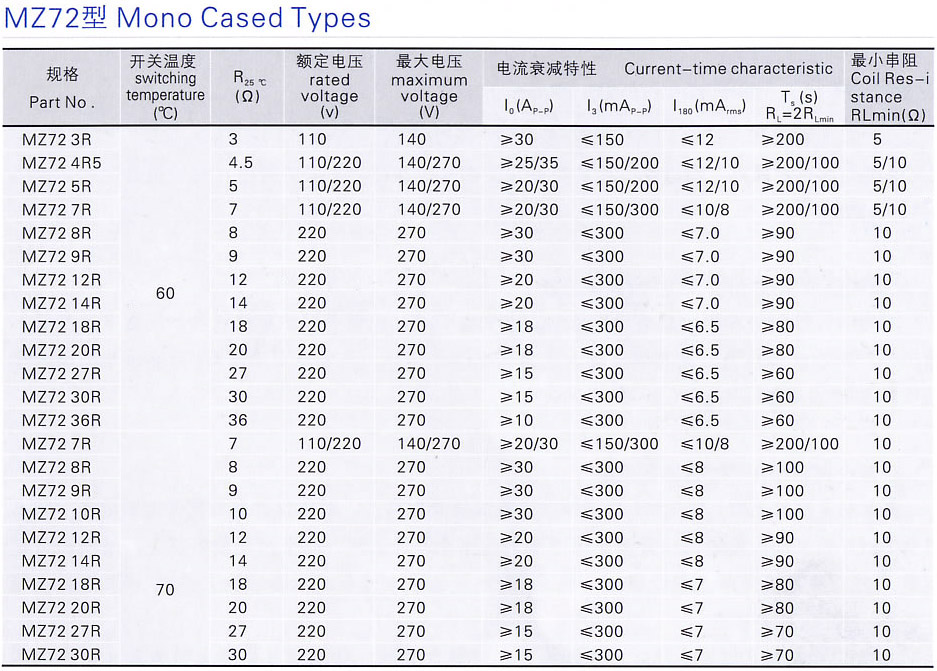The height and width of the screenshot is (671, 937).
Task: Select the I180 value "≤12/10" for MZ72 4R5
Action: coord(710,163)
